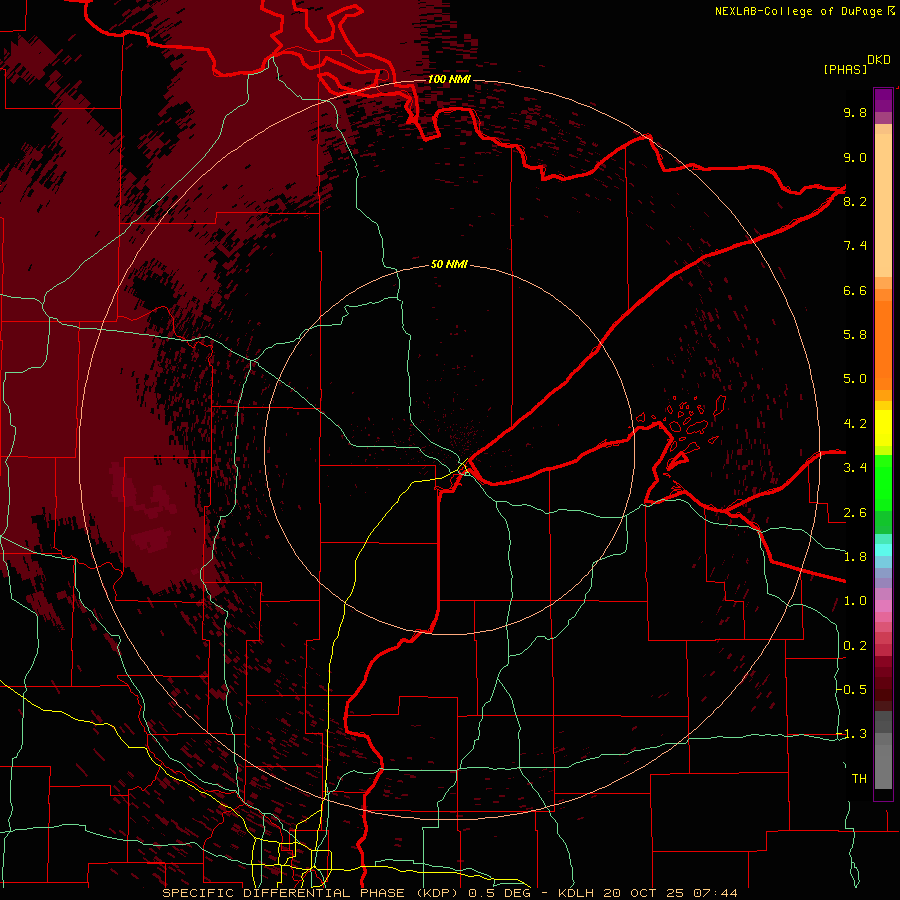Click the 1.8 scale value

click(855, 557)
